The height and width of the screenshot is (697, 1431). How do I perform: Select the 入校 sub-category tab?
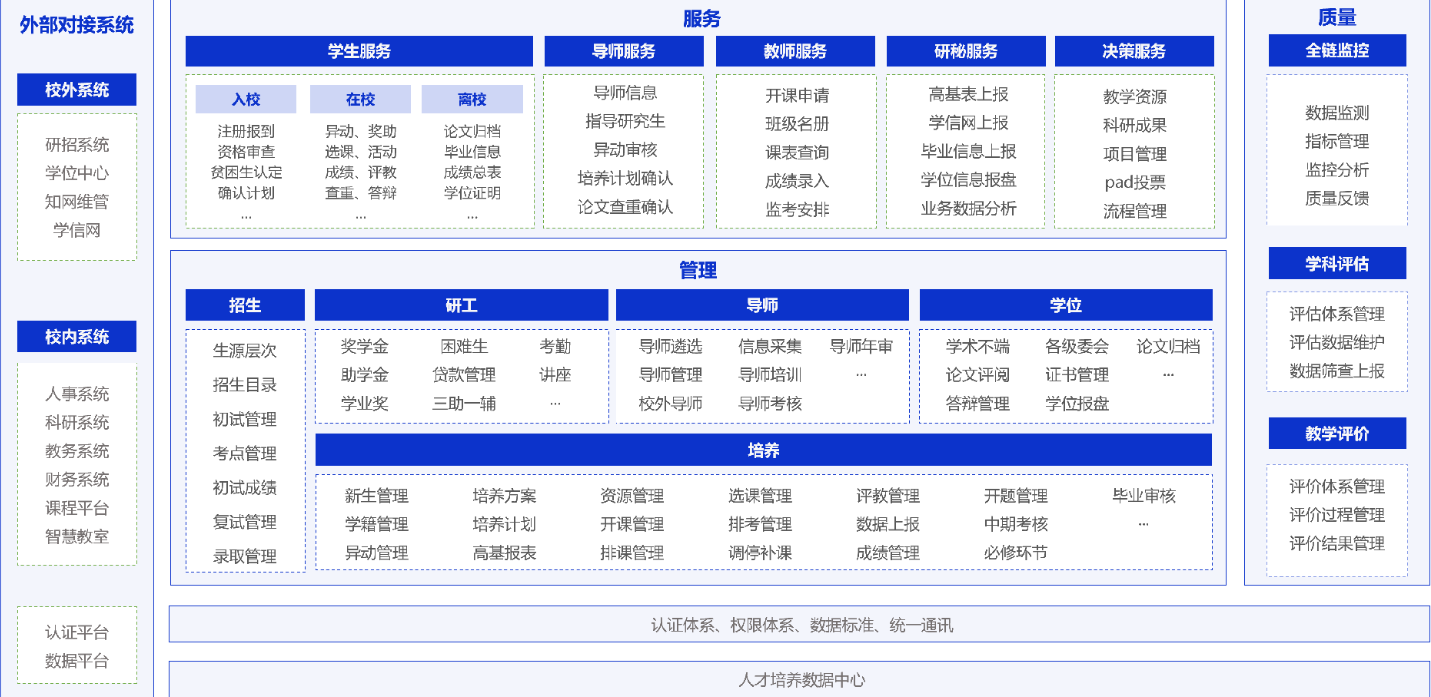tap(245, 99)
